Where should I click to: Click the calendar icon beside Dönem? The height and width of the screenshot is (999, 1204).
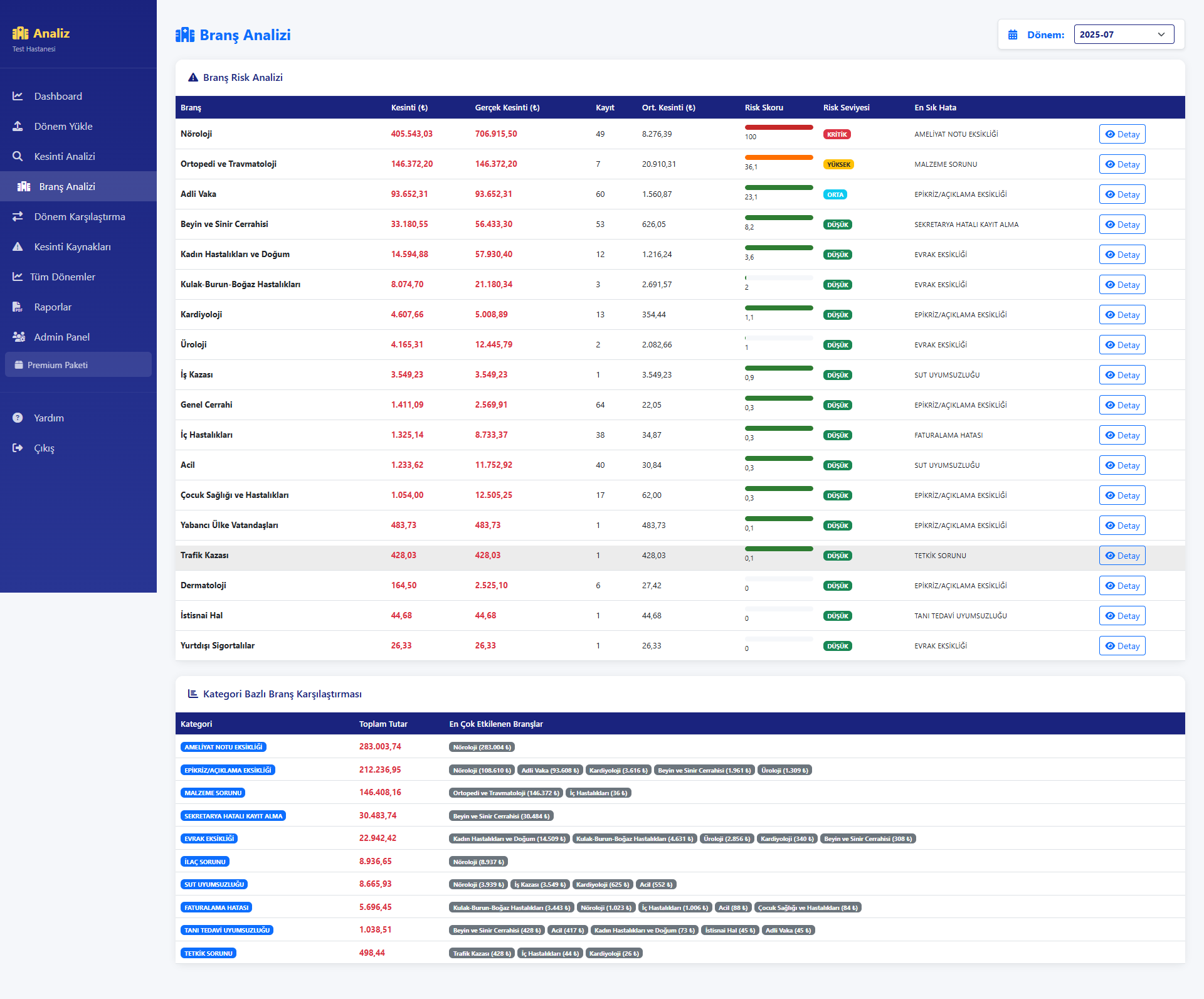click(x=1013, y=34)
